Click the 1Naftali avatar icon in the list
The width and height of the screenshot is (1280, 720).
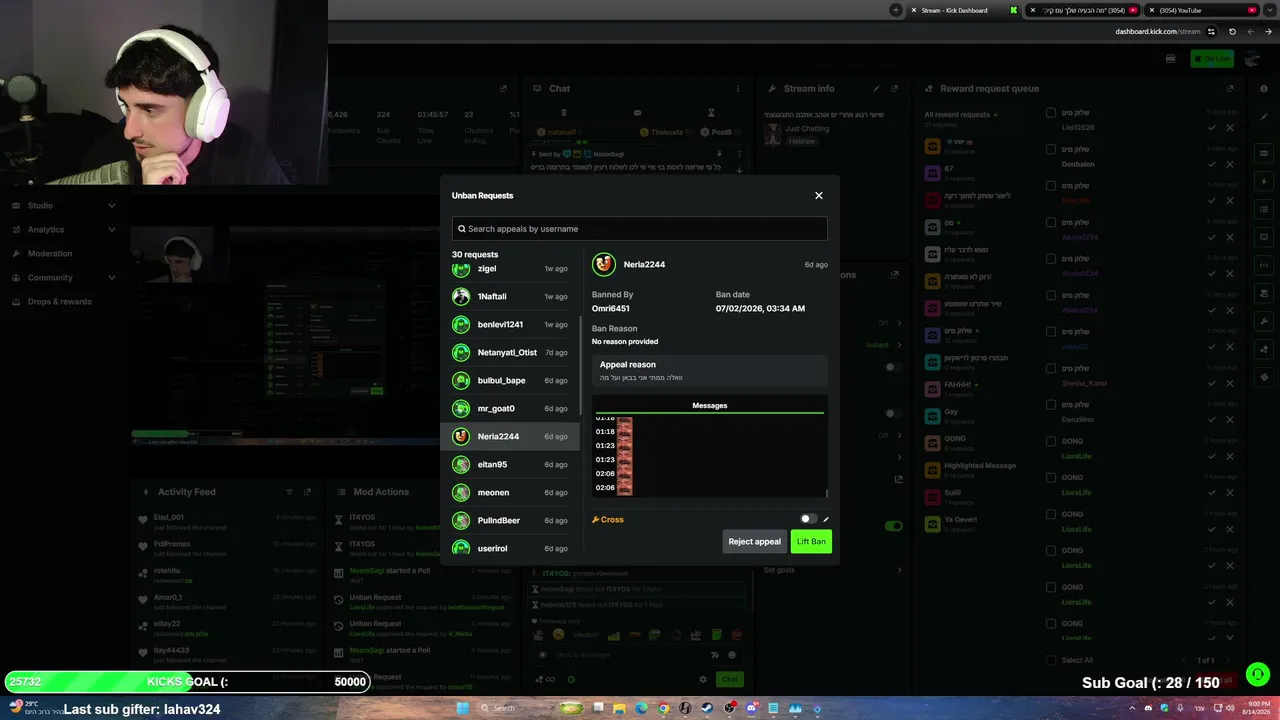pyautogui.click(x=461, y=297)
